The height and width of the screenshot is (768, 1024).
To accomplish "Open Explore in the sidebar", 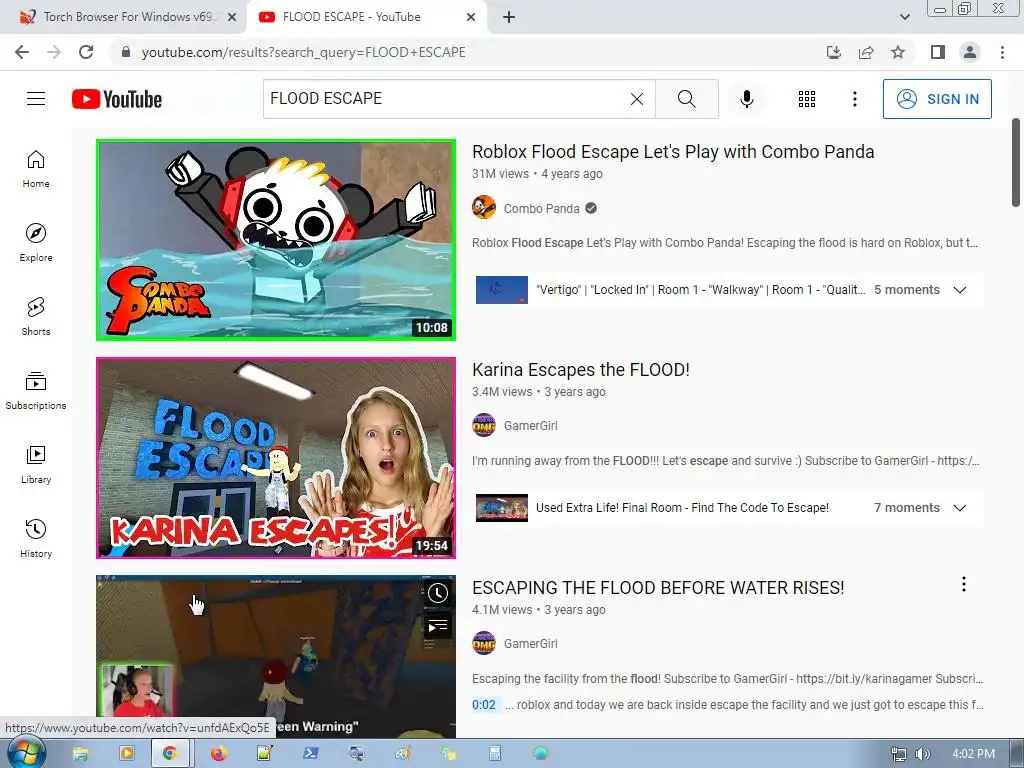I will [x=36, y=243].
